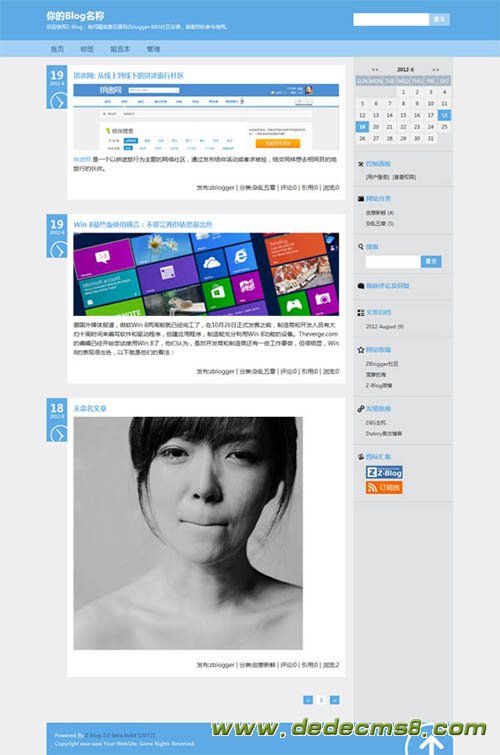This screenshot has height=755, width=500.
Task: Click the category link under the portrait post
Action: tap(263, 665)
